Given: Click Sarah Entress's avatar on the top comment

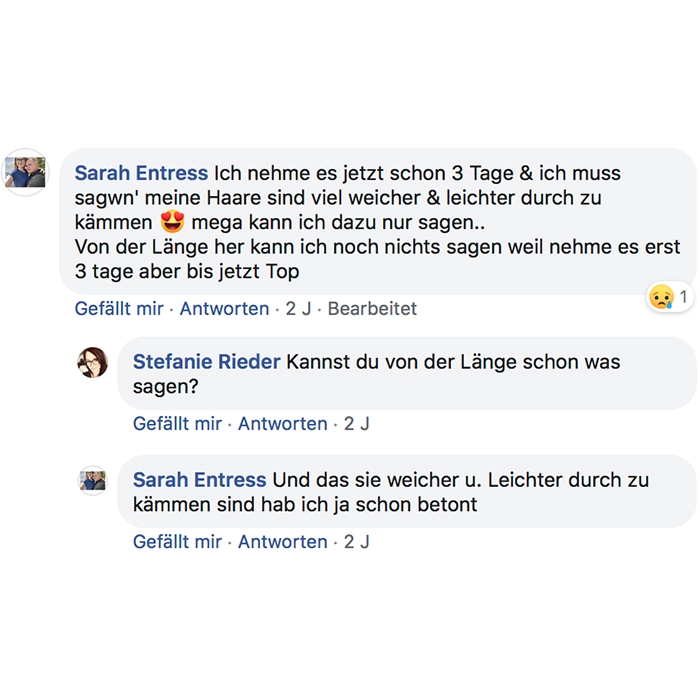Looking at the screenshot, I should pos(25,172).
